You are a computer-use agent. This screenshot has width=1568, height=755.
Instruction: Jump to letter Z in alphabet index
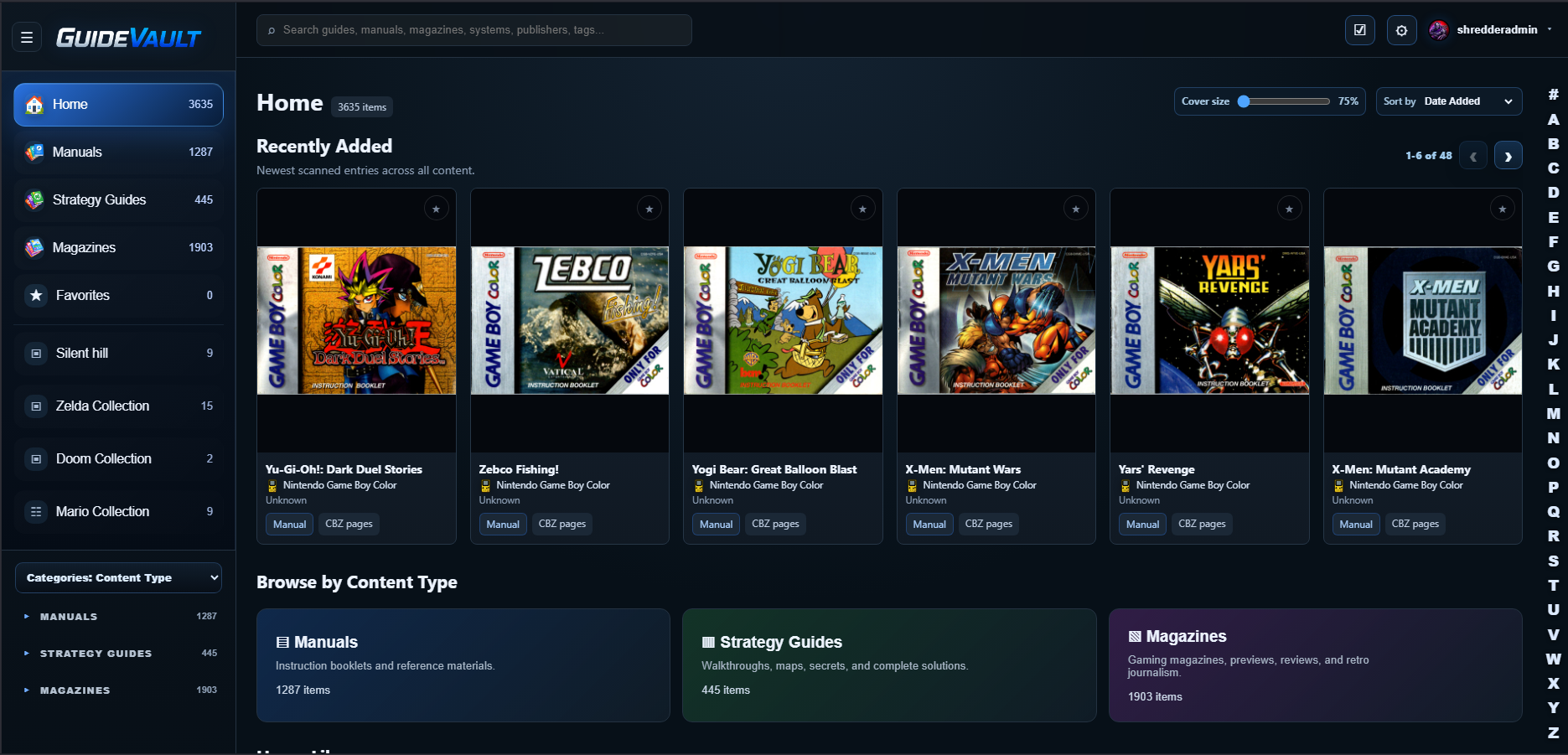coord(1553,732)
